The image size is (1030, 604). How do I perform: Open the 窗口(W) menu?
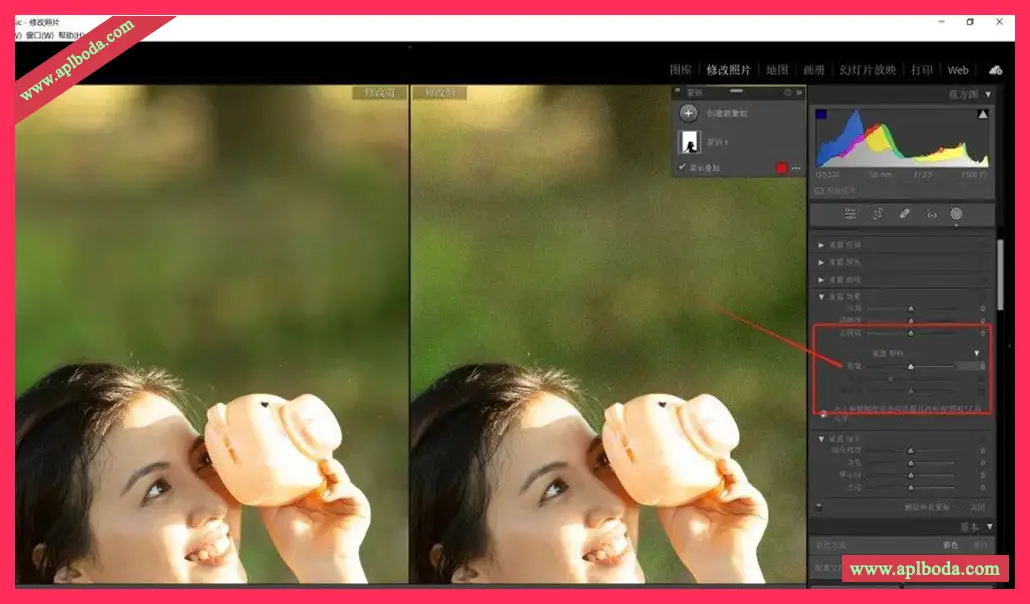[40, 35]
